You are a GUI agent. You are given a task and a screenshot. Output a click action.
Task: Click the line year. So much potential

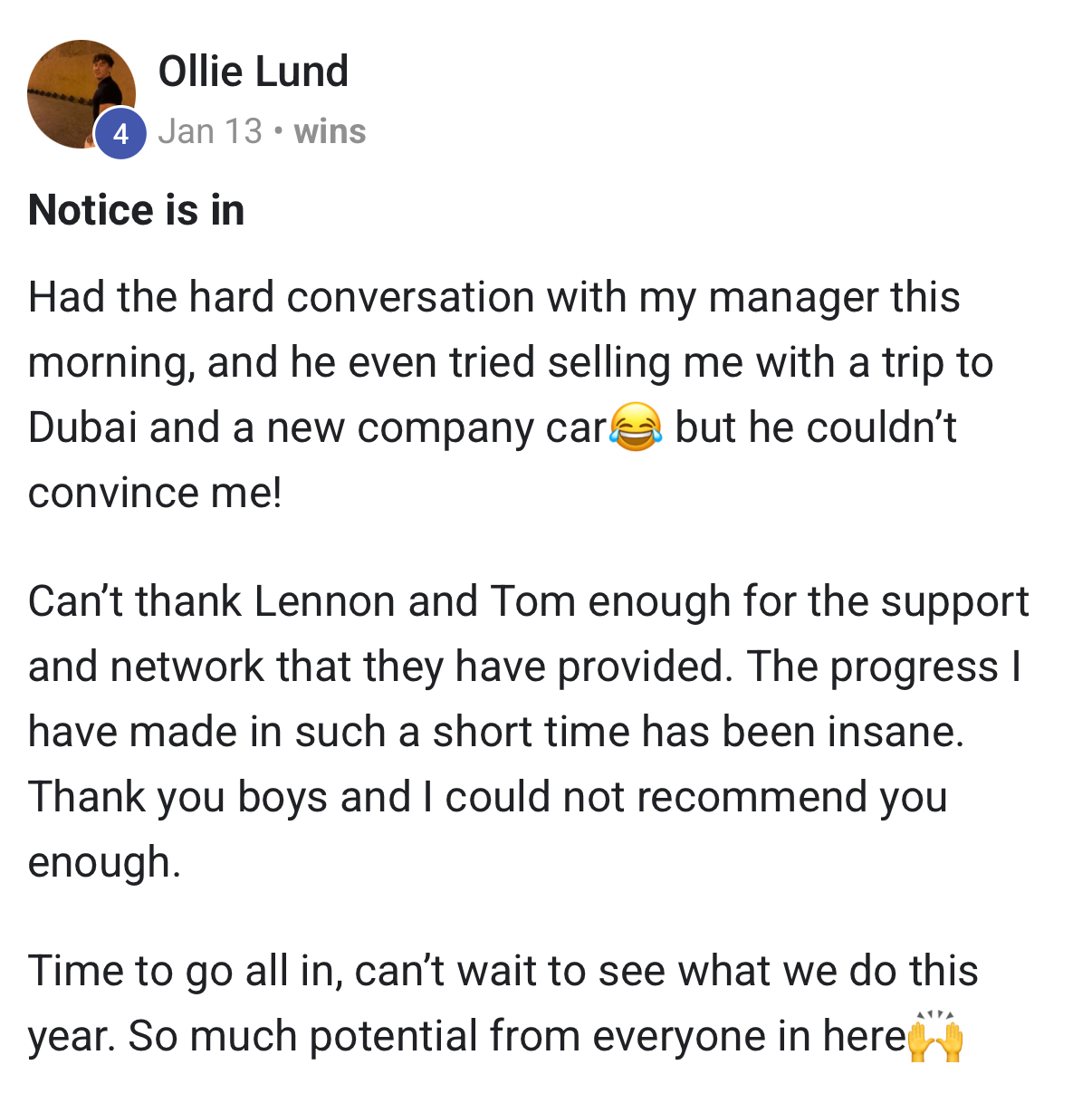click(496, 1036)
